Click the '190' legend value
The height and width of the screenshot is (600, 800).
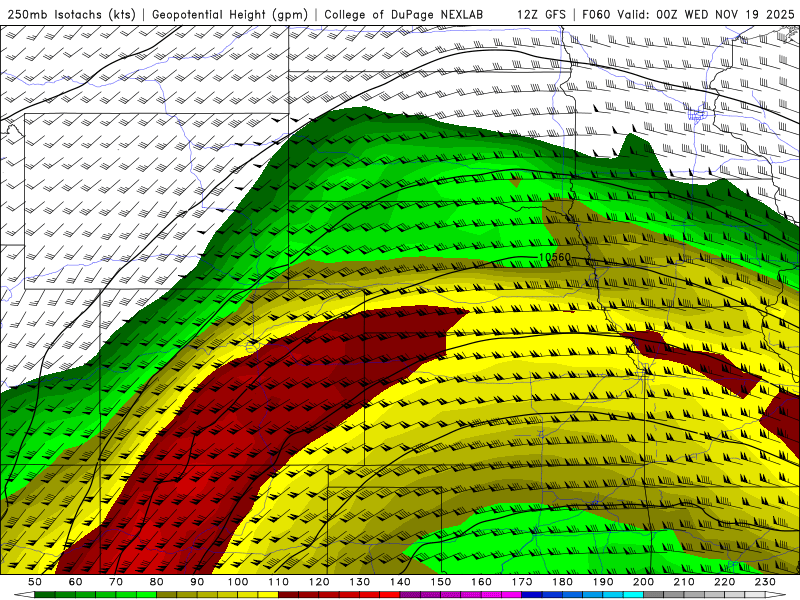coord(603,582)
